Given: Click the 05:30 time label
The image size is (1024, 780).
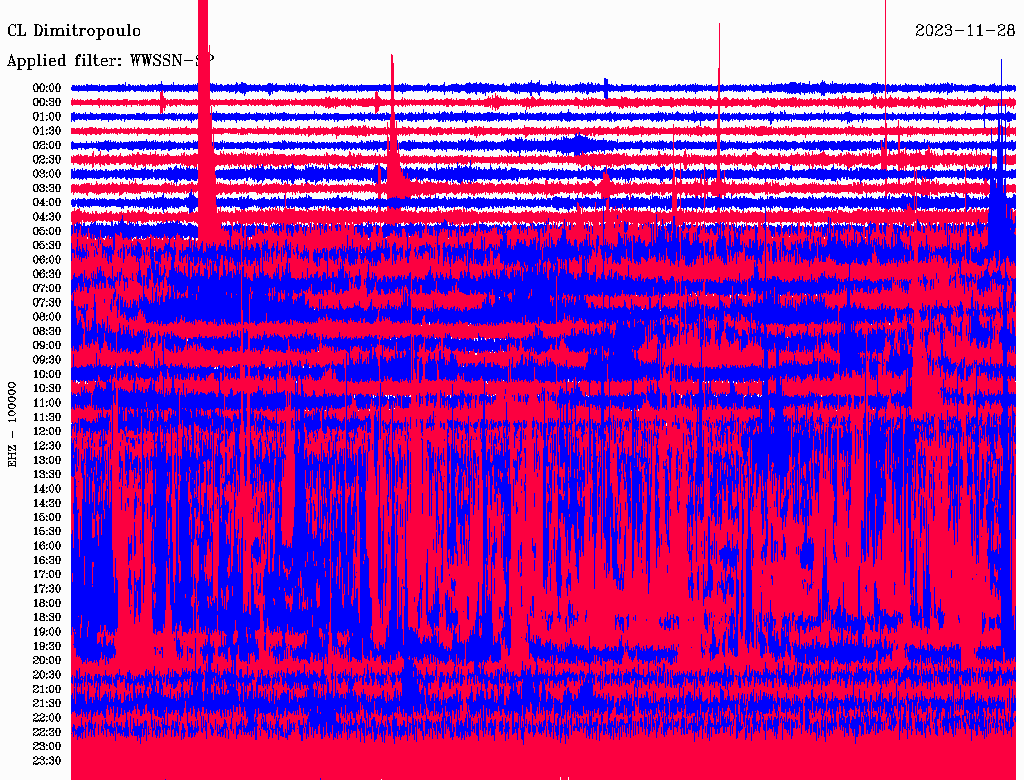Looking at the screenshot, I should tap(48, 245).
